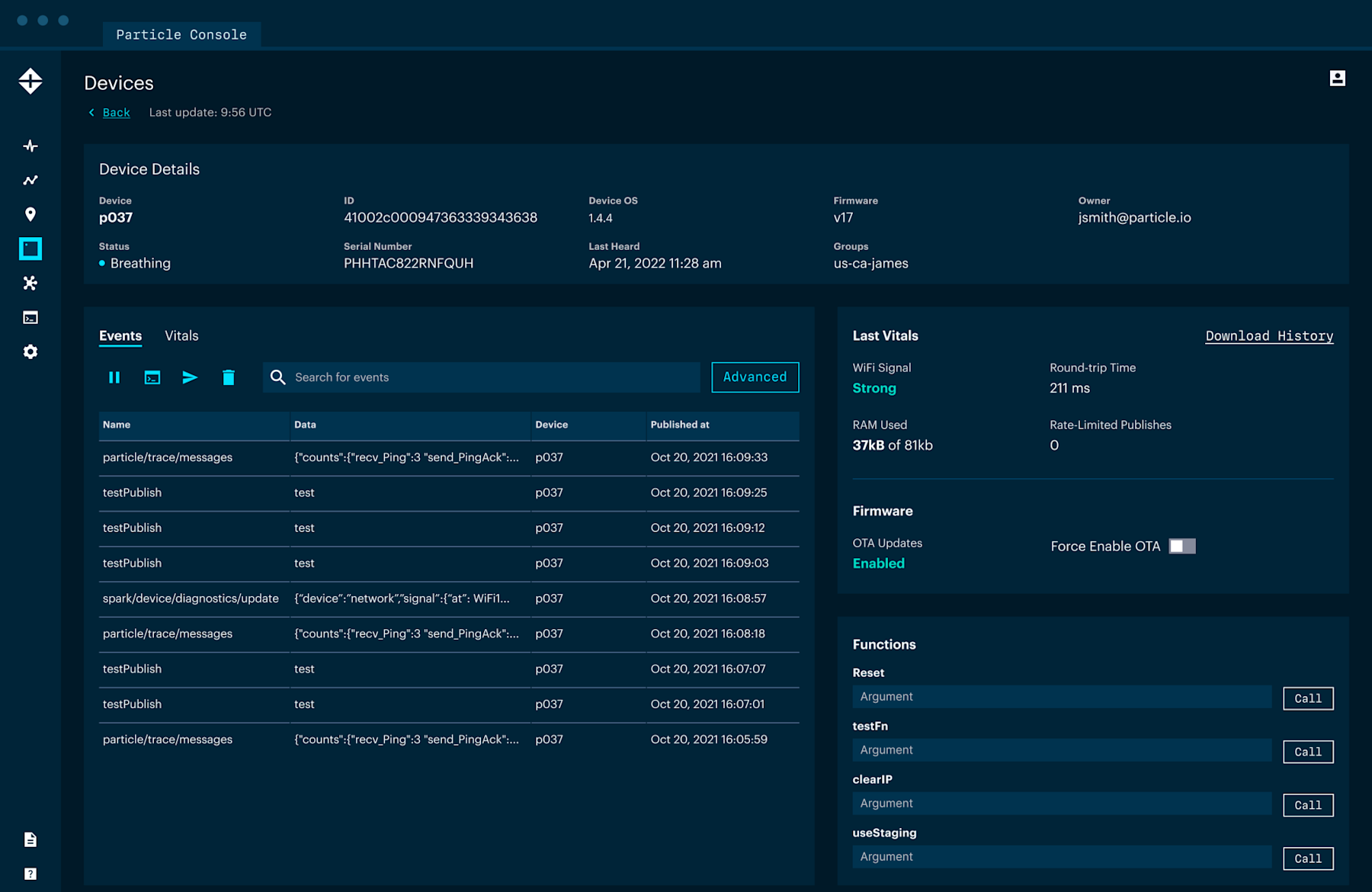
Task: Open the terminal icon in the sidebar
Action: click(x=30, y=317)
